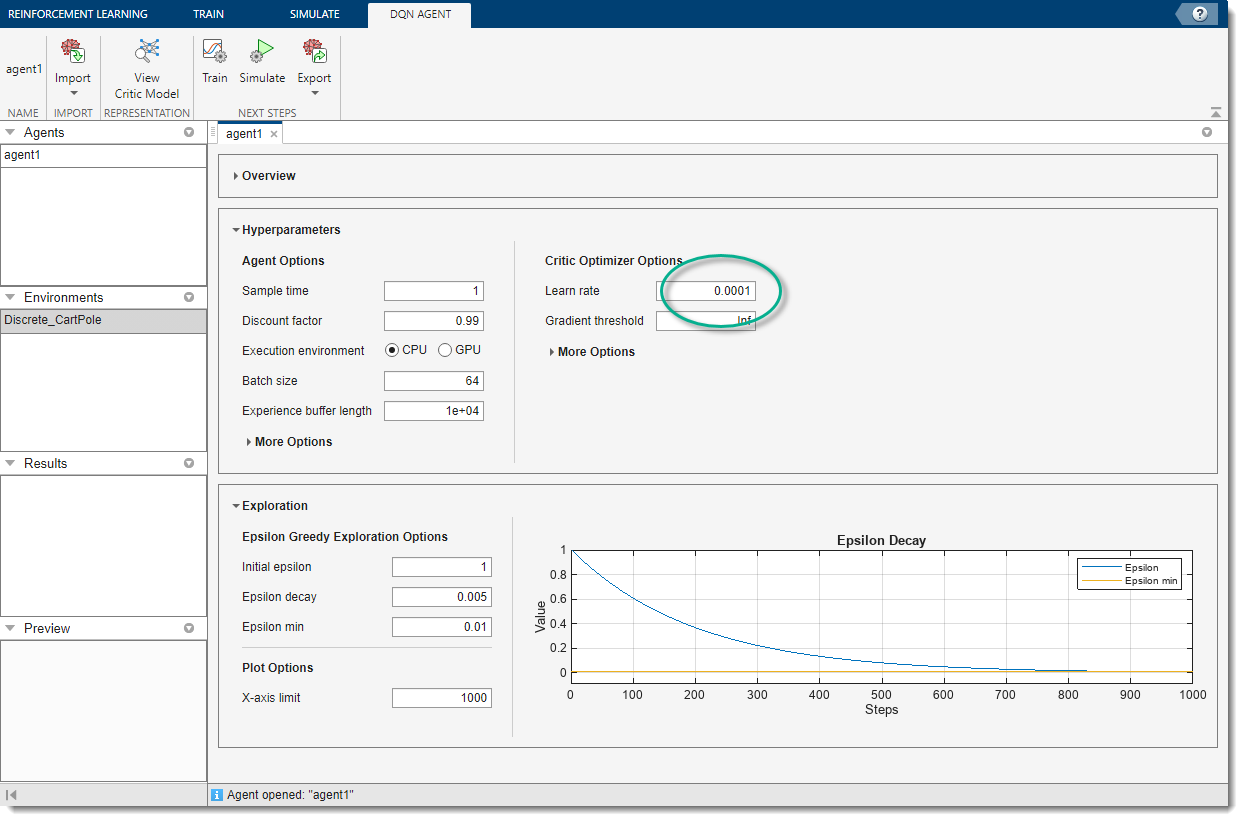Select the CPU execution environment radio button
The height and width of the screenshot is (821, 1243).
pos(390,350)
